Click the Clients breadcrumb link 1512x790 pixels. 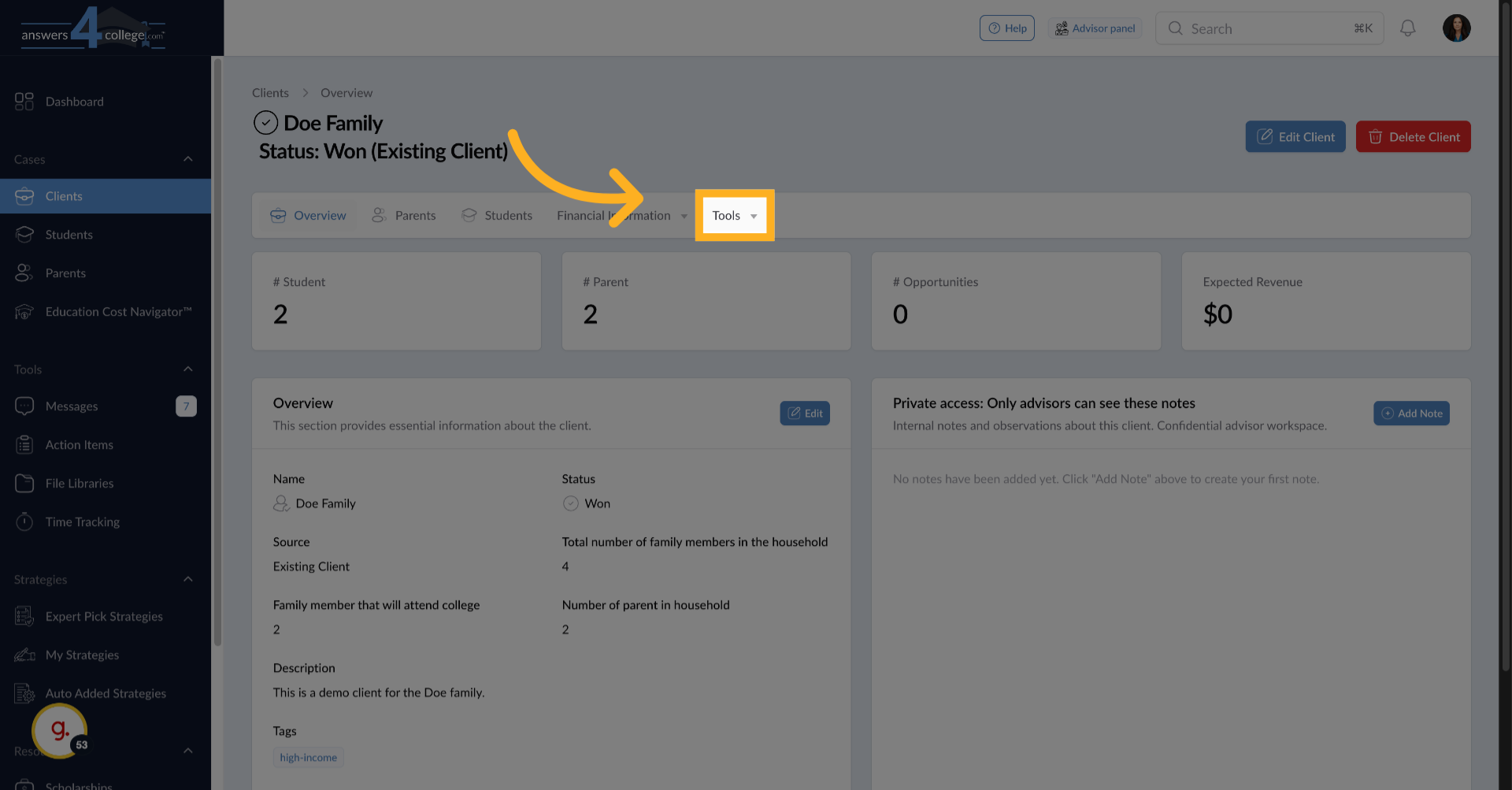[x=270, y=93]
